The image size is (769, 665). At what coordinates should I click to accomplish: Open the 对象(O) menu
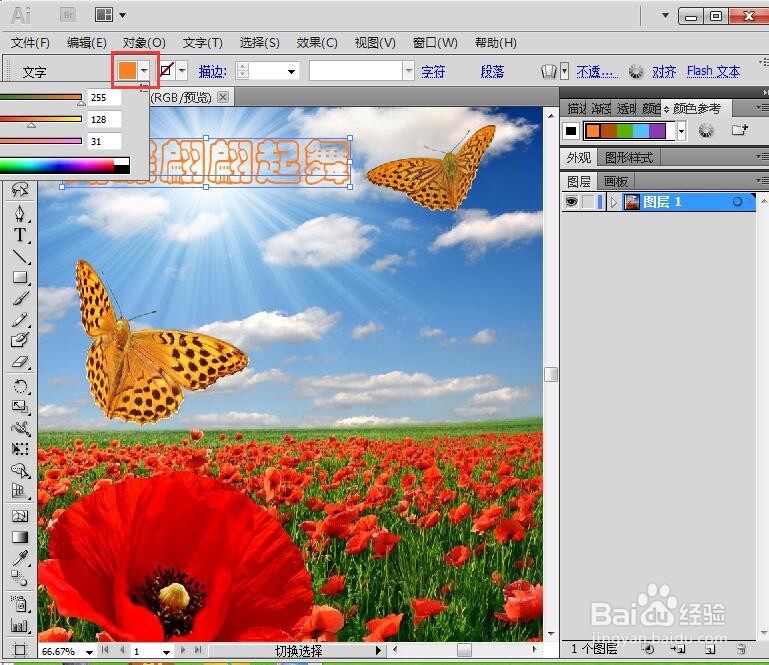click(x=144, y=43)
